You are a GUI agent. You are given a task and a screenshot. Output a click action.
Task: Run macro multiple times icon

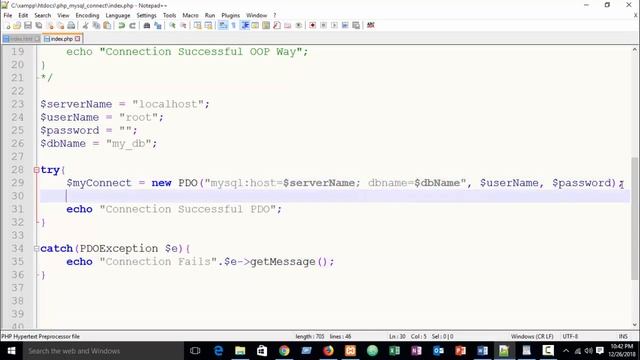pyautogui.click(x=345, y=25)
